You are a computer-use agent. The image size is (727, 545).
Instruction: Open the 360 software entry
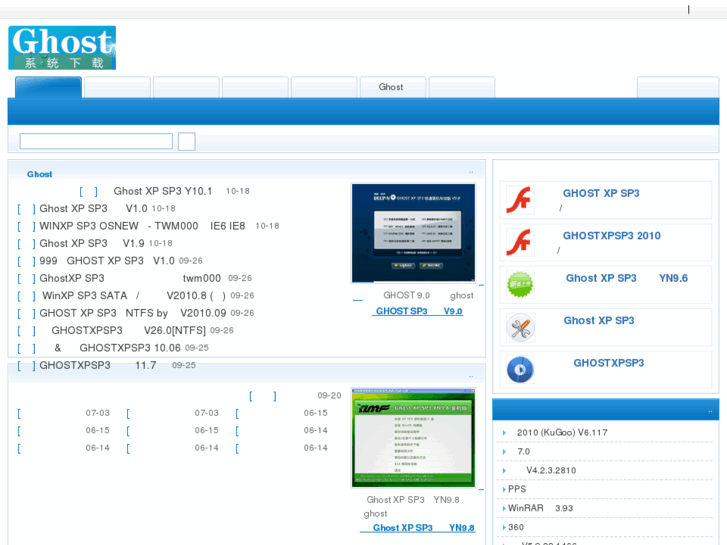click(x=514, y=527)
